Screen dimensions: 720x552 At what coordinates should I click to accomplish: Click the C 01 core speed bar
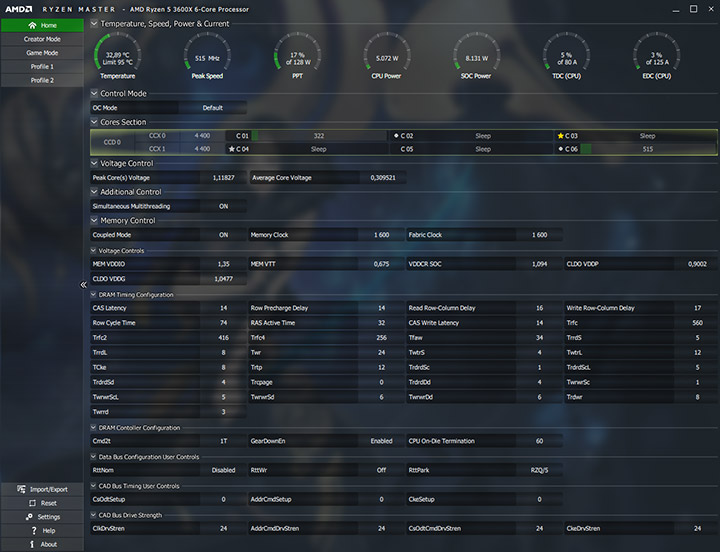319,136
